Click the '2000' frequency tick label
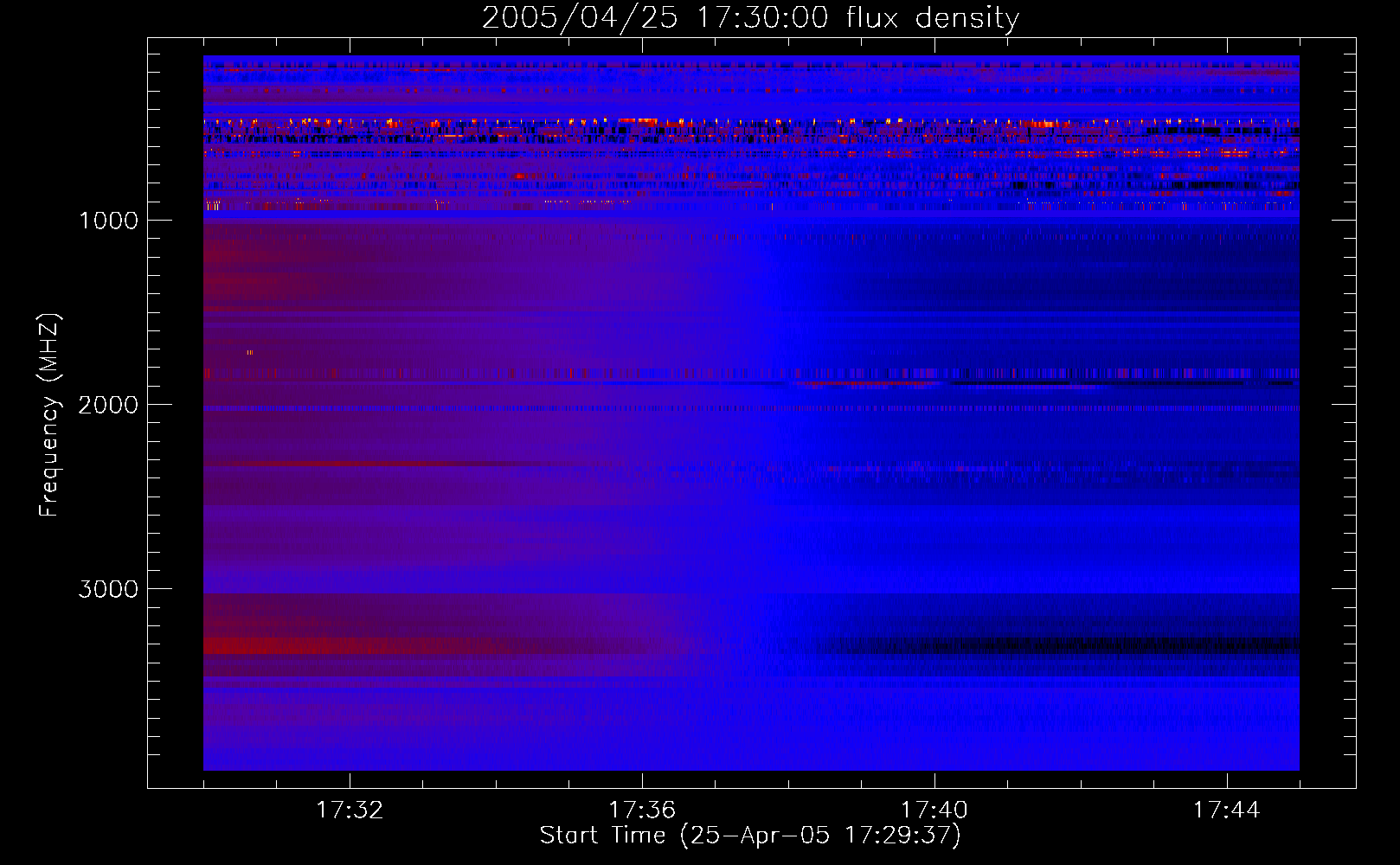 [108, 405]
